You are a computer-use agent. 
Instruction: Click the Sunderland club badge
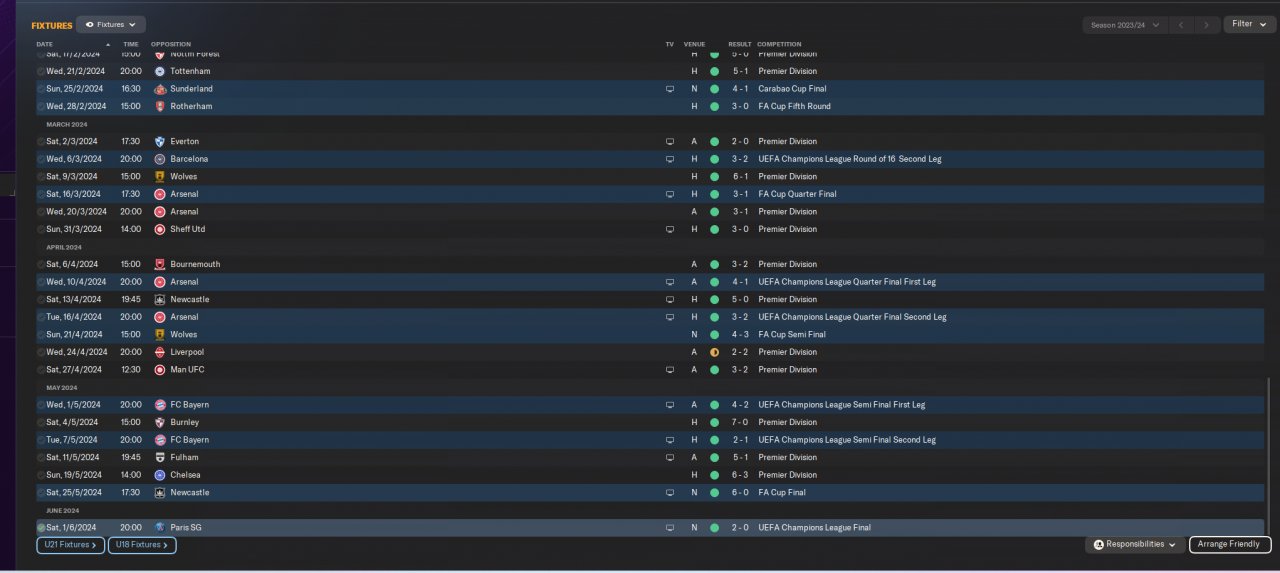(160, 89)
